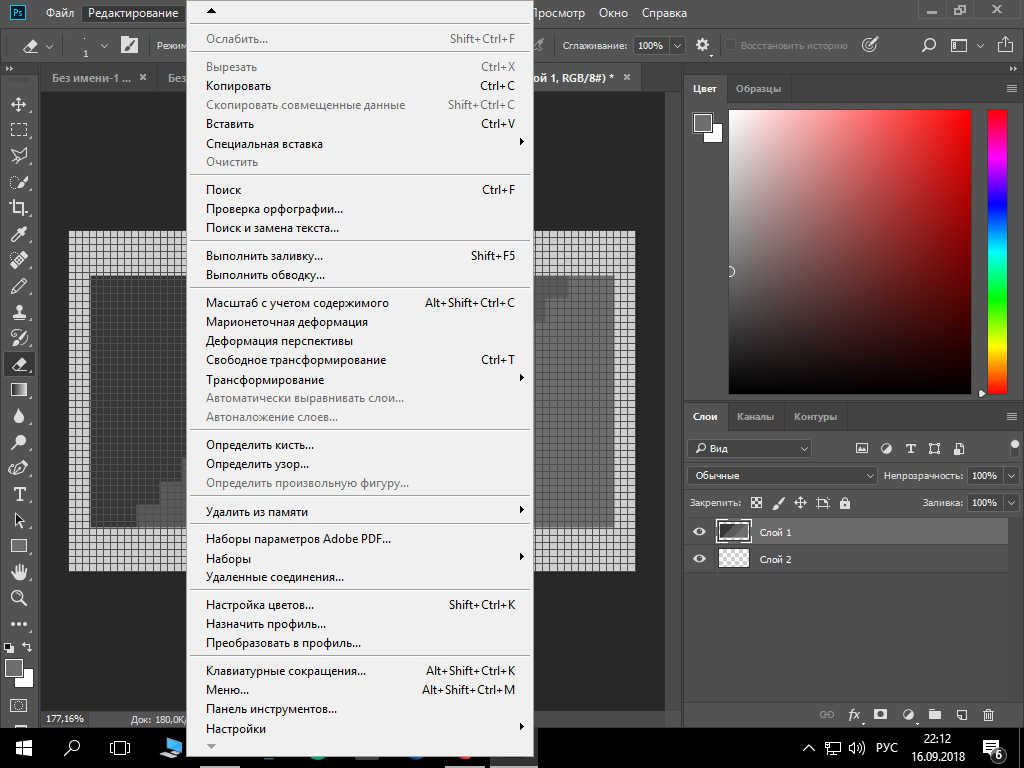Toggle visibility of Слой 2 layer

point(699,559)
